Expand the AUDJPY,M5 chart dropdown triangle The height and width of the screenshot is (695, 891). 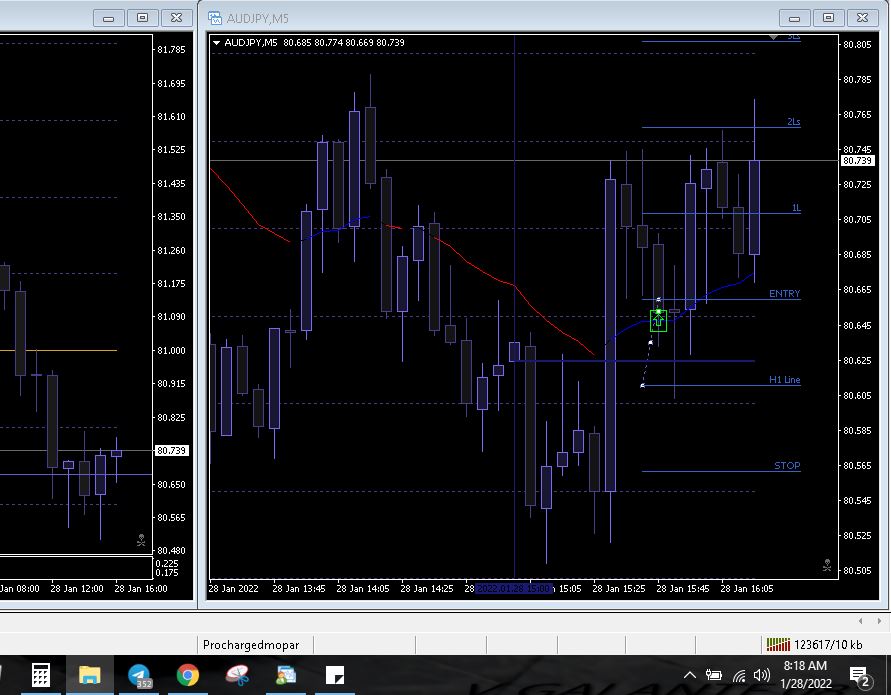coord(216,42)
